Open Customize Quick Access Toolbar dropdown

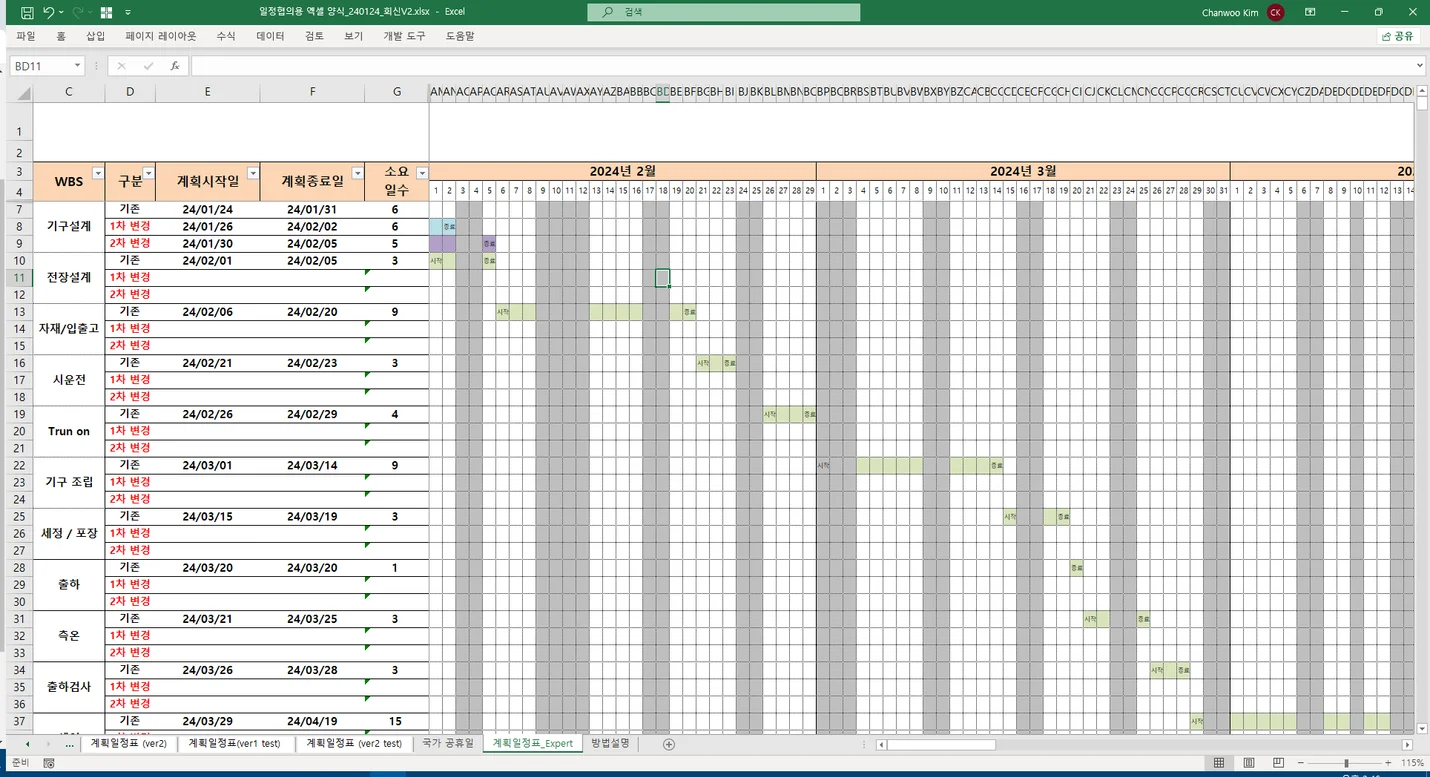(128, 13)
